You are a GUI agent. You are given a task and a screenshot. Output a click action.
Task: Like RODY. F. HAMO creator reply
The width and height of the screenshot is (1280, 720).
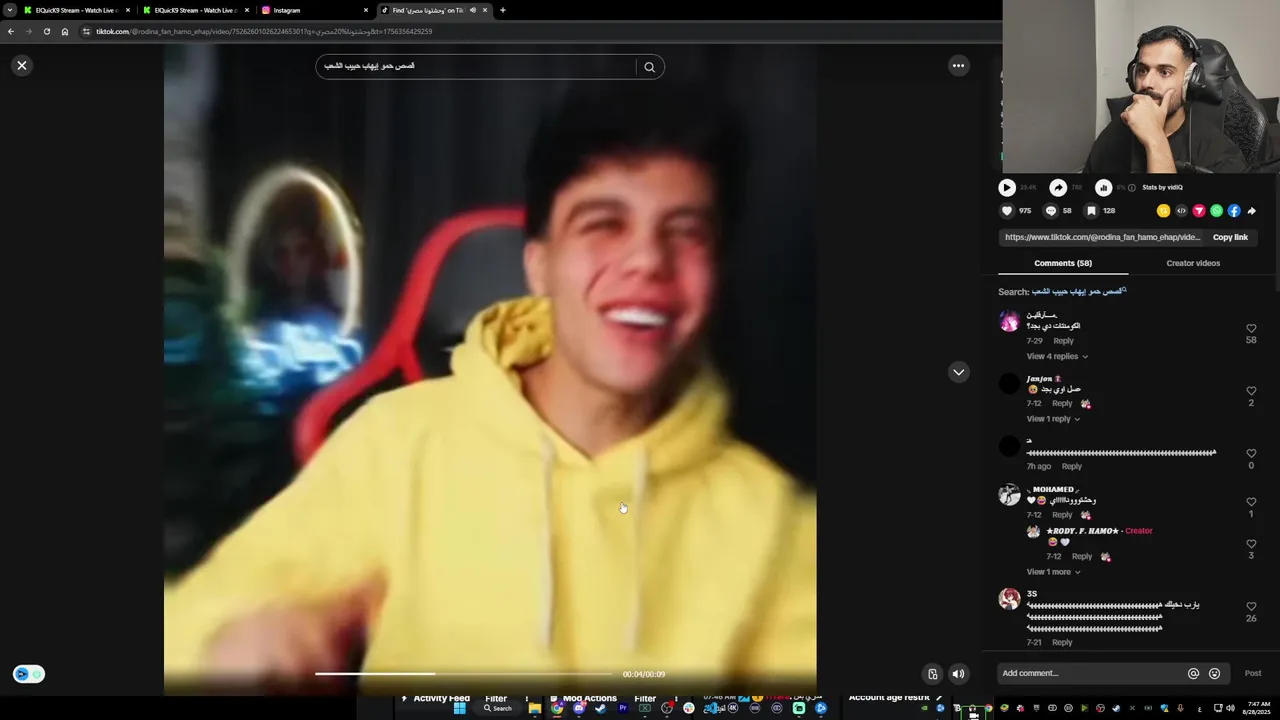[x=1251, y=544]
